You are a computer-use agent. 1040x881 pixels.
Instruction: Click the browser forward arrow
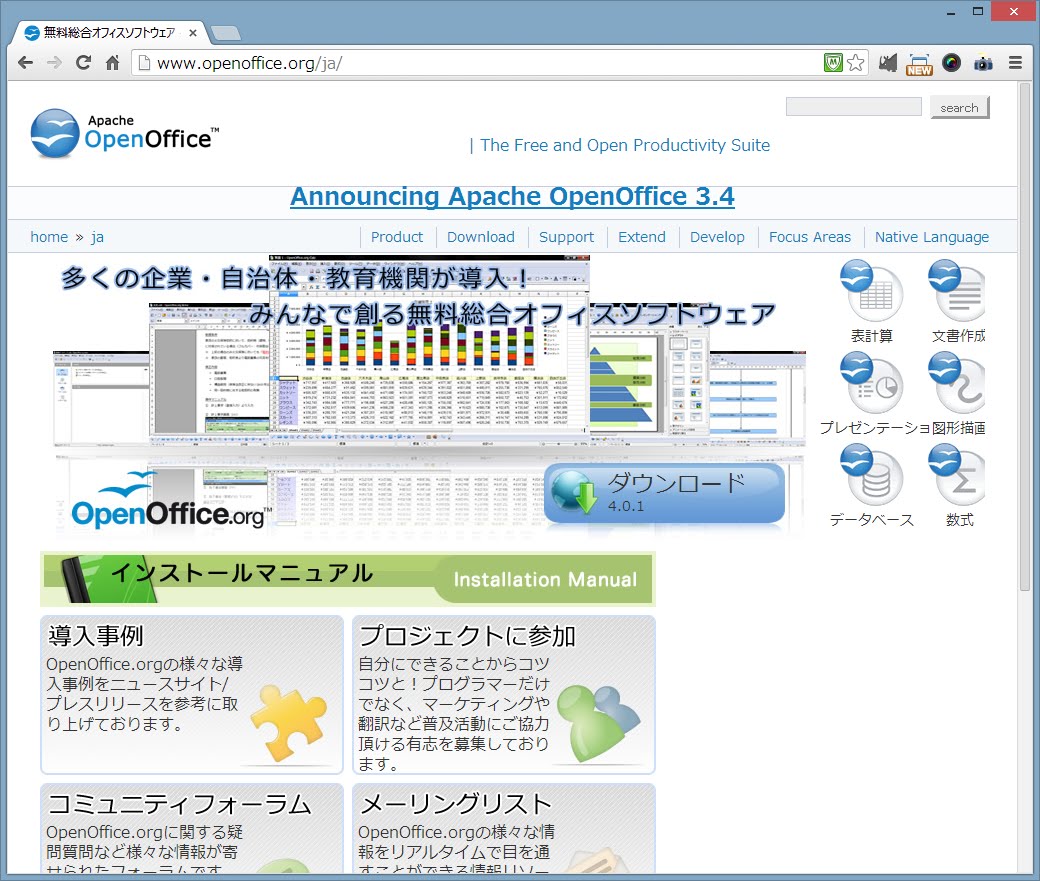[54, 63]
